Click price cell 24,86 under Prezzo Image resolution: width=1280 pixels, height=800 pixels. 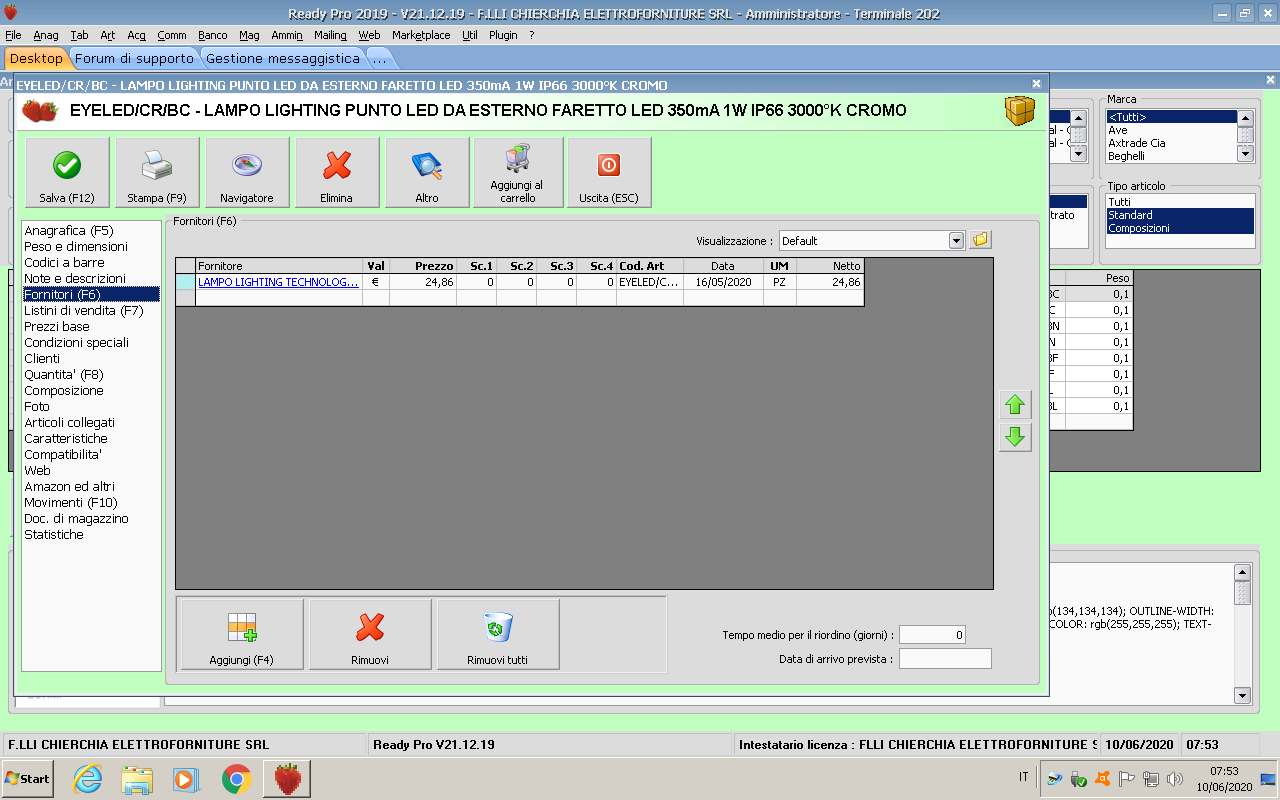pyautogui.click(x=422, y=282)
